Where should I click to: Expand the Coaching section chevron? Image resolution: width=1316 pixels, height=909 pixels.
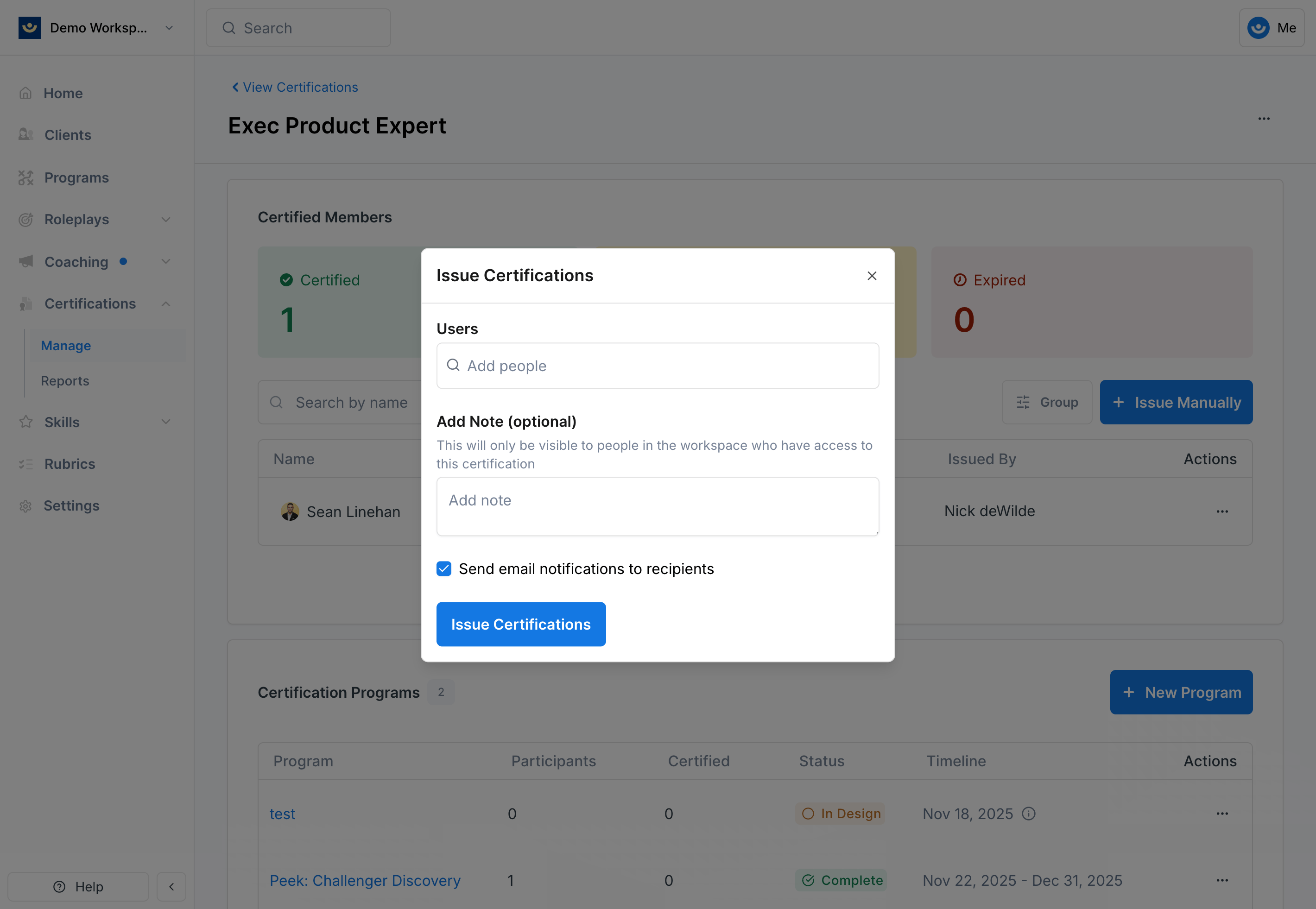(166, 261)
